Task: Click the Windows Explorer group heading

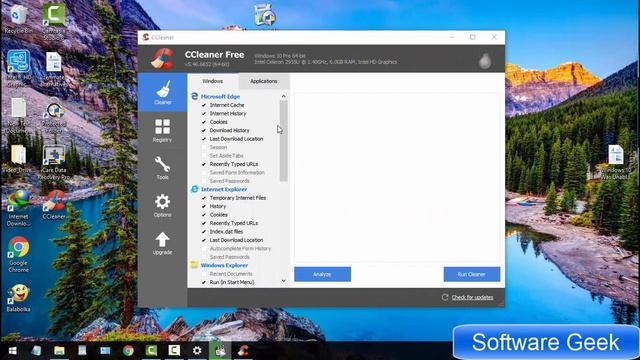Action: click(x=224, y=265)
